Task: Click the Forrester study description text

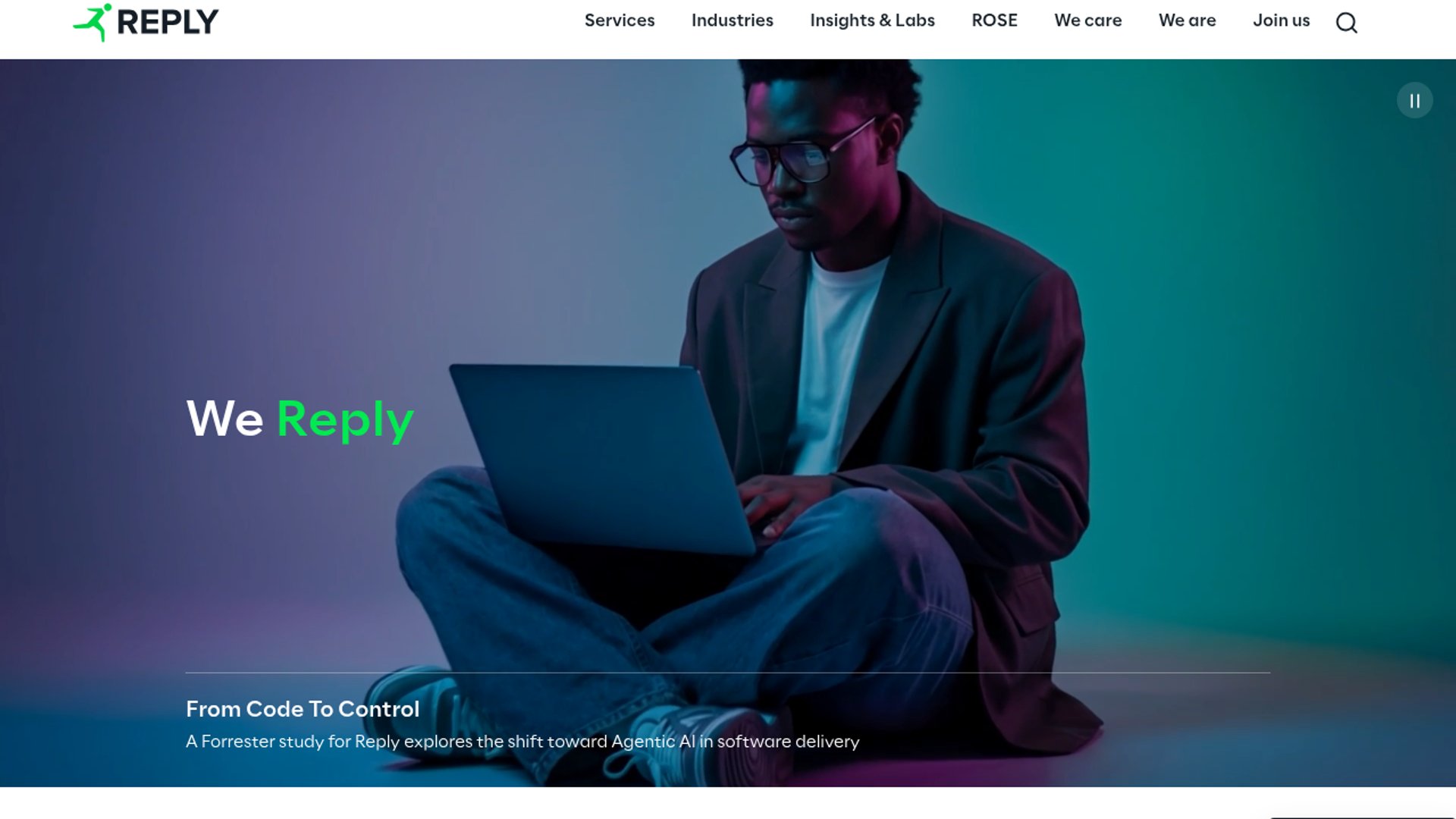Action: [x=522, y=742]
